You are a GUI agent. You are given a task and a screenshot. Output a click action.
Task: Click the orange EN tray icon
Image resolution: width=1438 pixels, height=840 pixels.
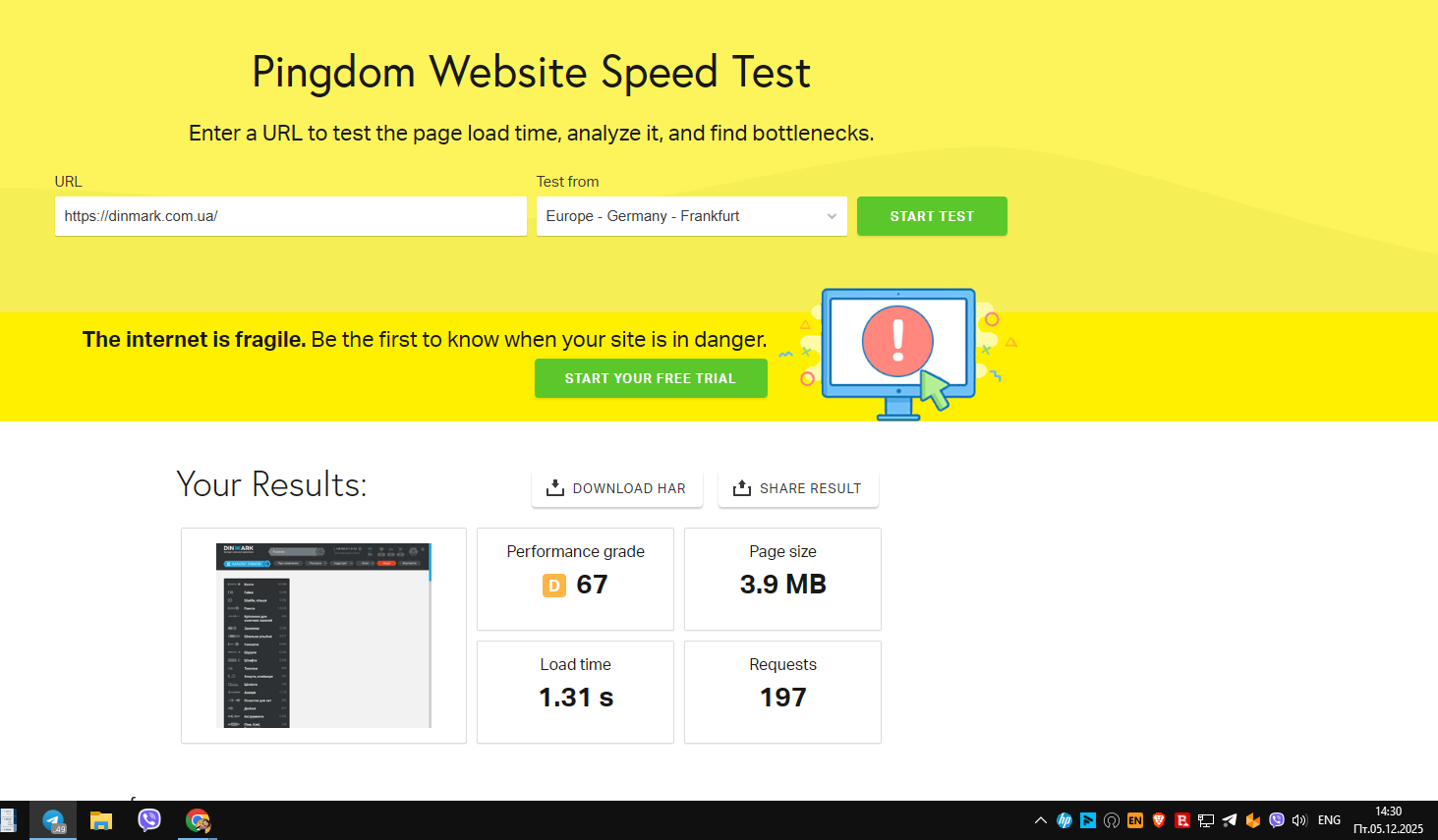(1135, 820)
